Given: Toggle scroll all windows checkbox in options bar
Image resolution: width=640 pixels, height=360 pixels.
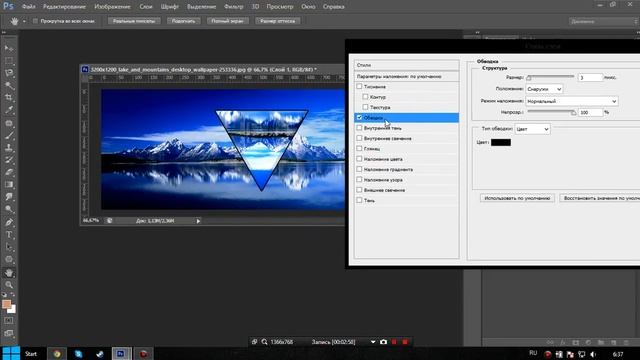Looking at the screenshot, I should 35,21.
